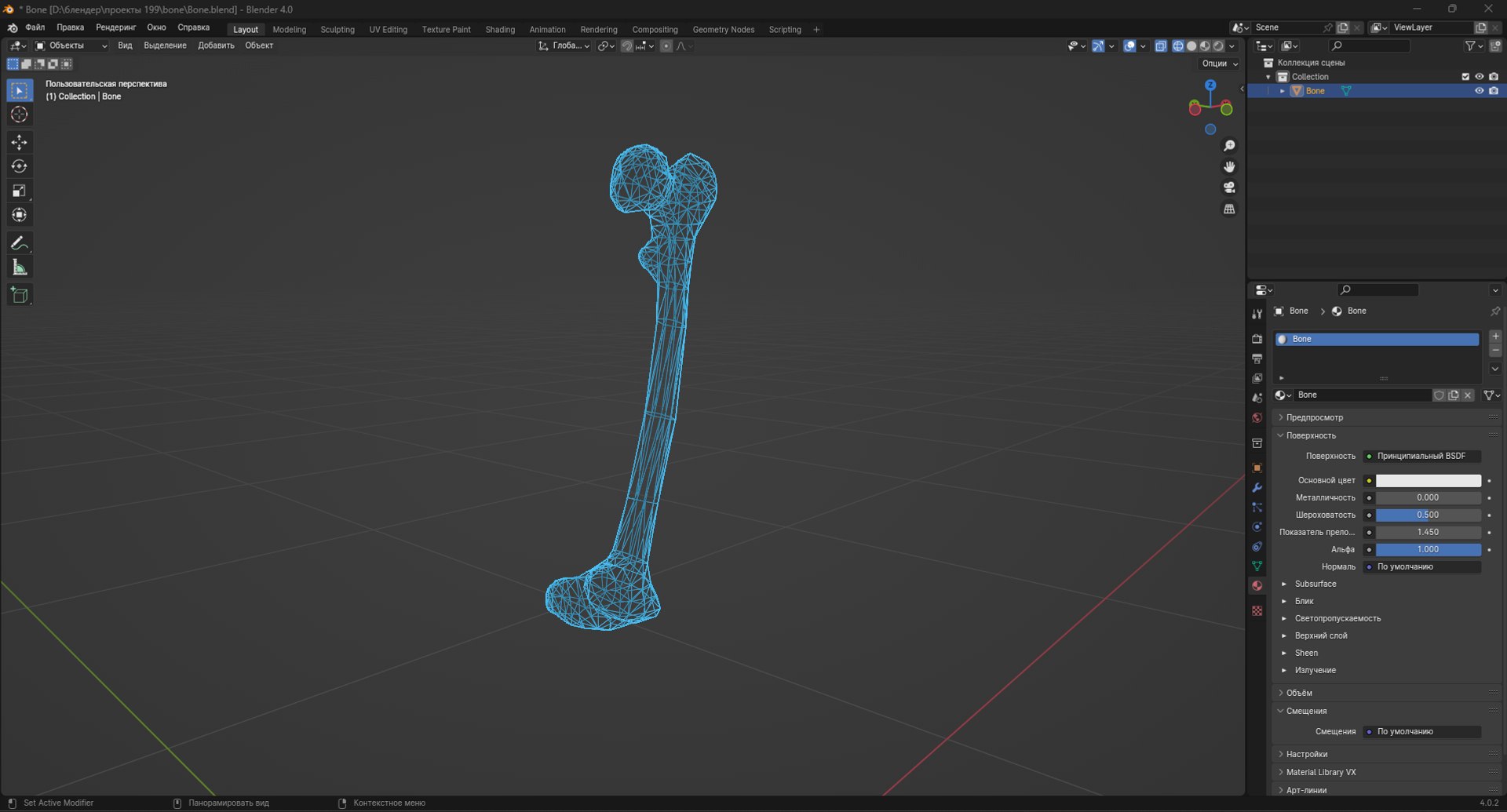Open the Файл menu
The width and height of the screenshot is (1507, 812).
(x=35, y=27)
